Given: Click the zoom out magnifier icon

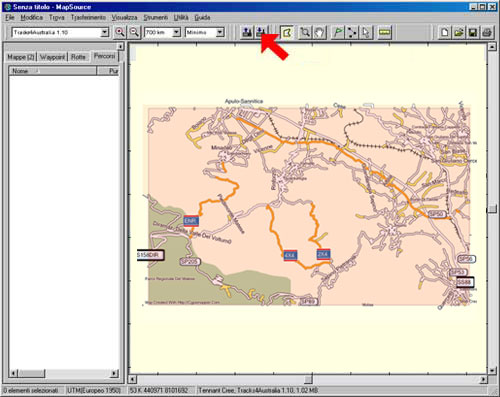Looking at the screenshot, I should coord(134,32).
